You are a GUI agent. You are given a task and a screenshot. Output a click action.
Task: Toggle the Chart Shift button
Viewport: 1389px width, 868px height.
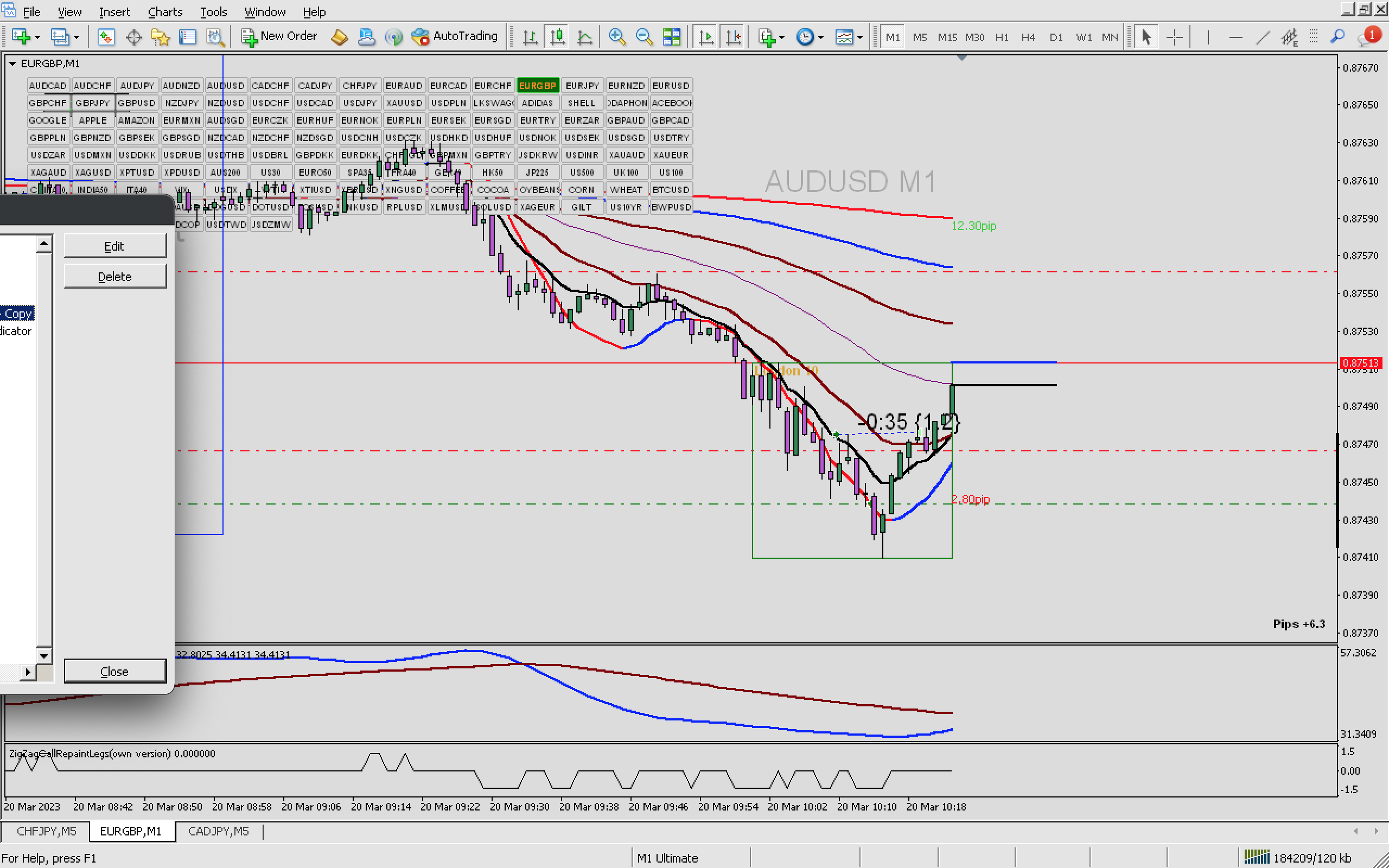click(x=734, y=37)
